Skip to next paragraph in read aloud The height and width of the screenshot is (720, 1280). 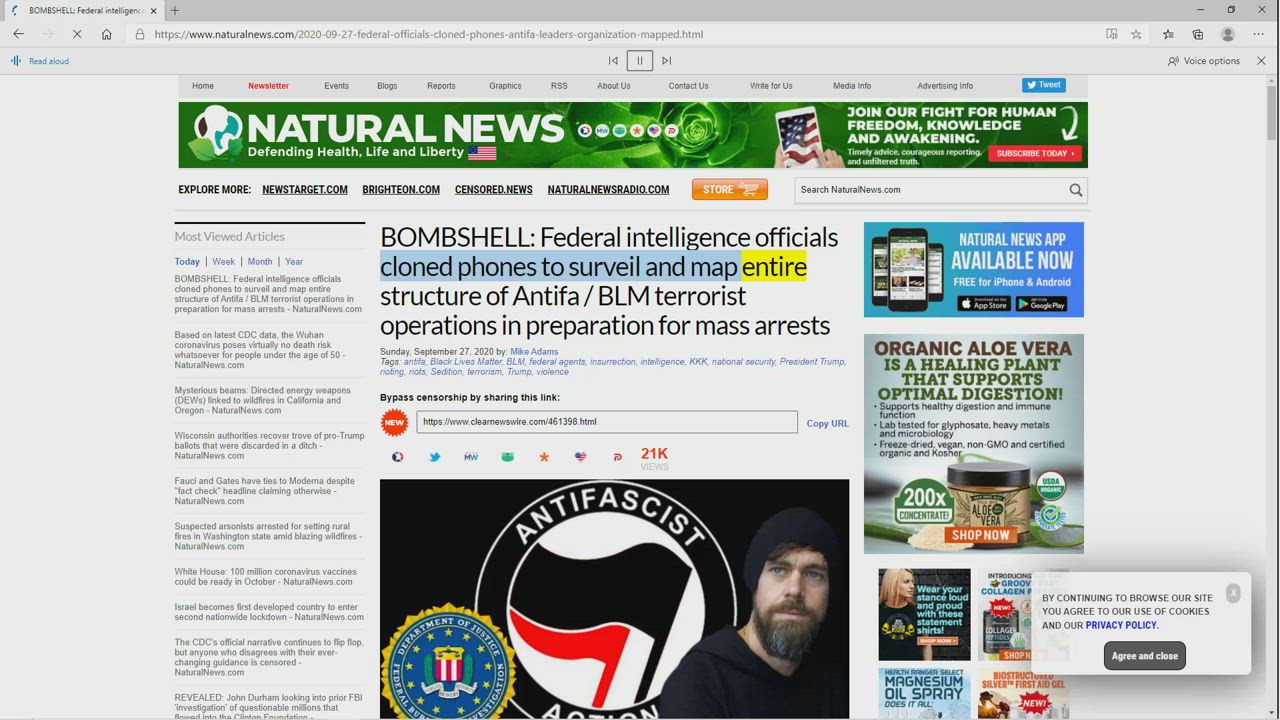(667, 61)
